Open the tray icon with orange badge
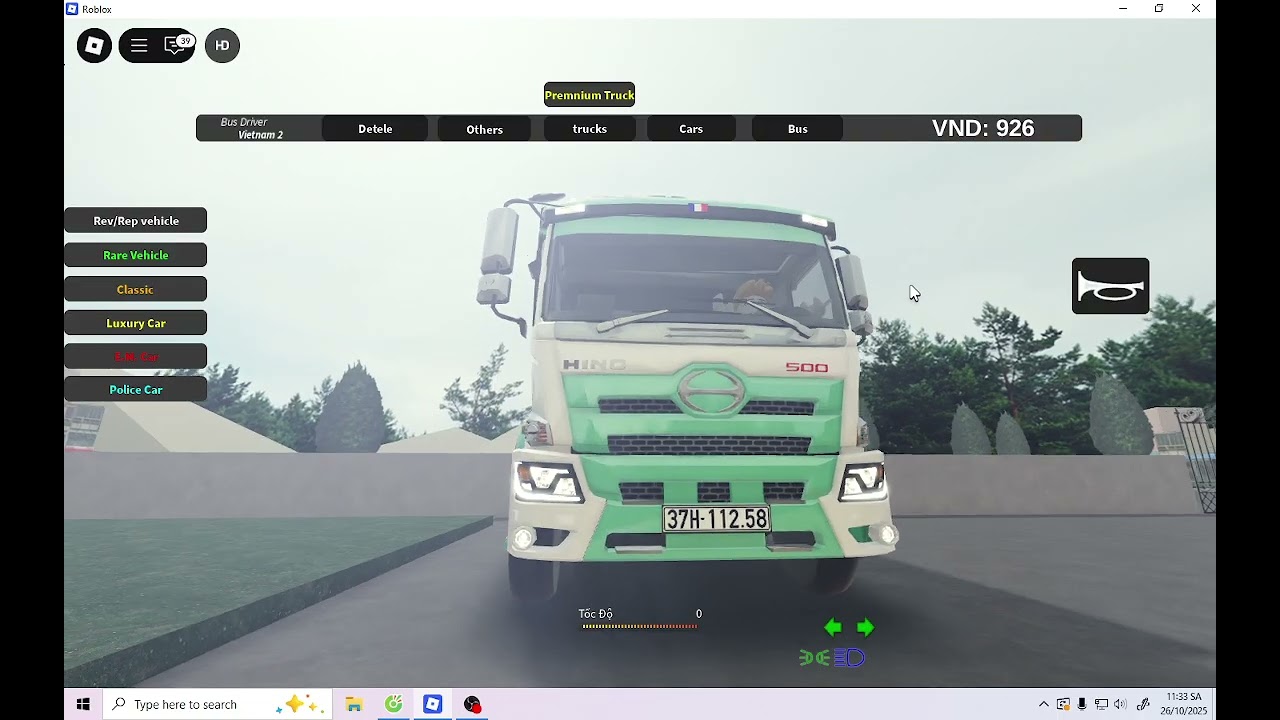 pos(1063,704)
